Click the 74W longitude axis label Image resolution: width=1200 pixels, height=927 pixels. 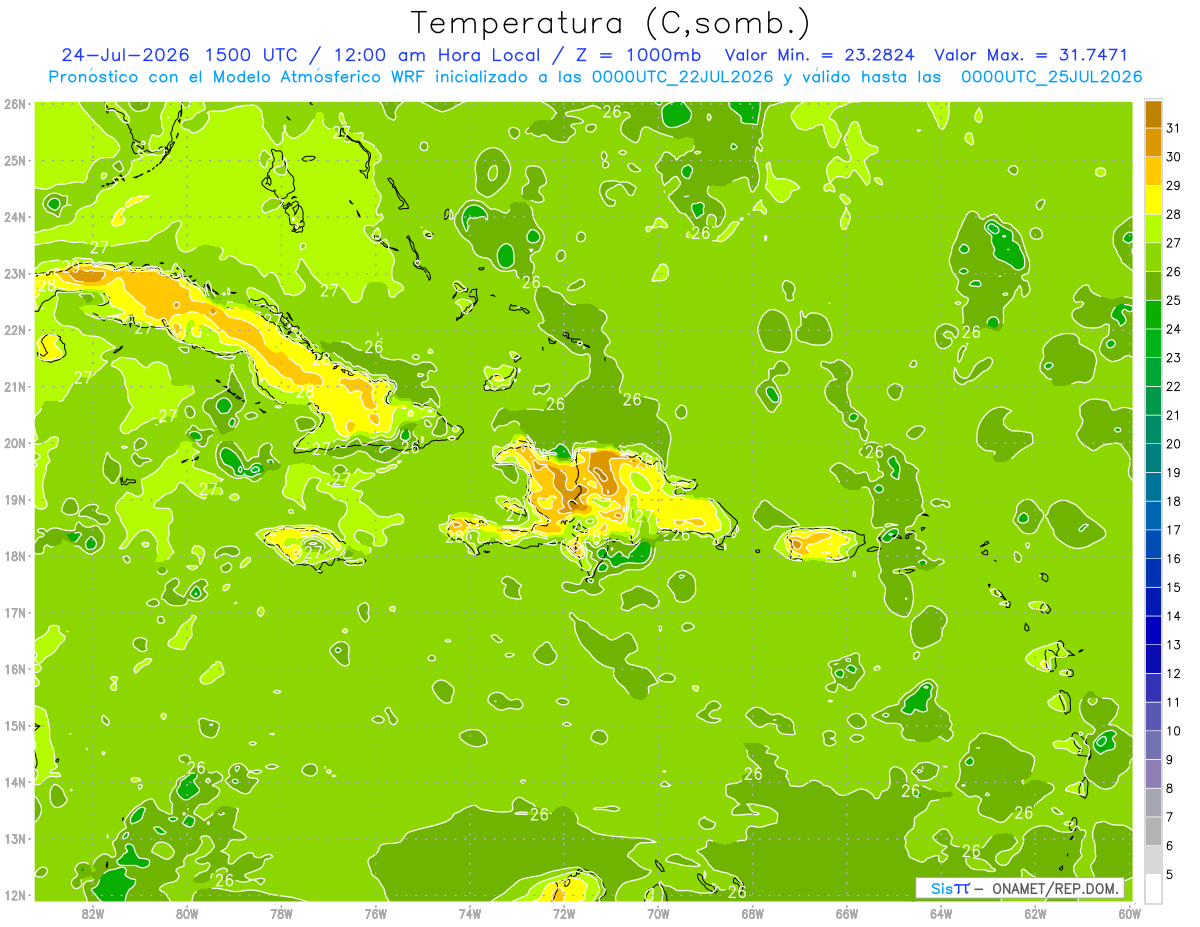point(469,912)
